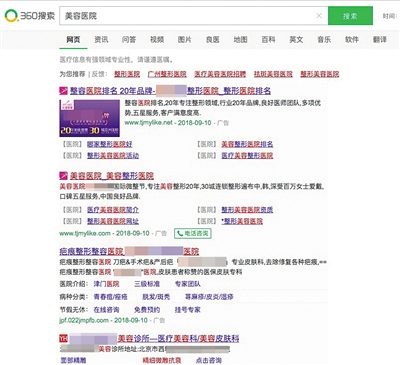Open the 英文 tab
The image size is (400, 365).
[296, 40]
